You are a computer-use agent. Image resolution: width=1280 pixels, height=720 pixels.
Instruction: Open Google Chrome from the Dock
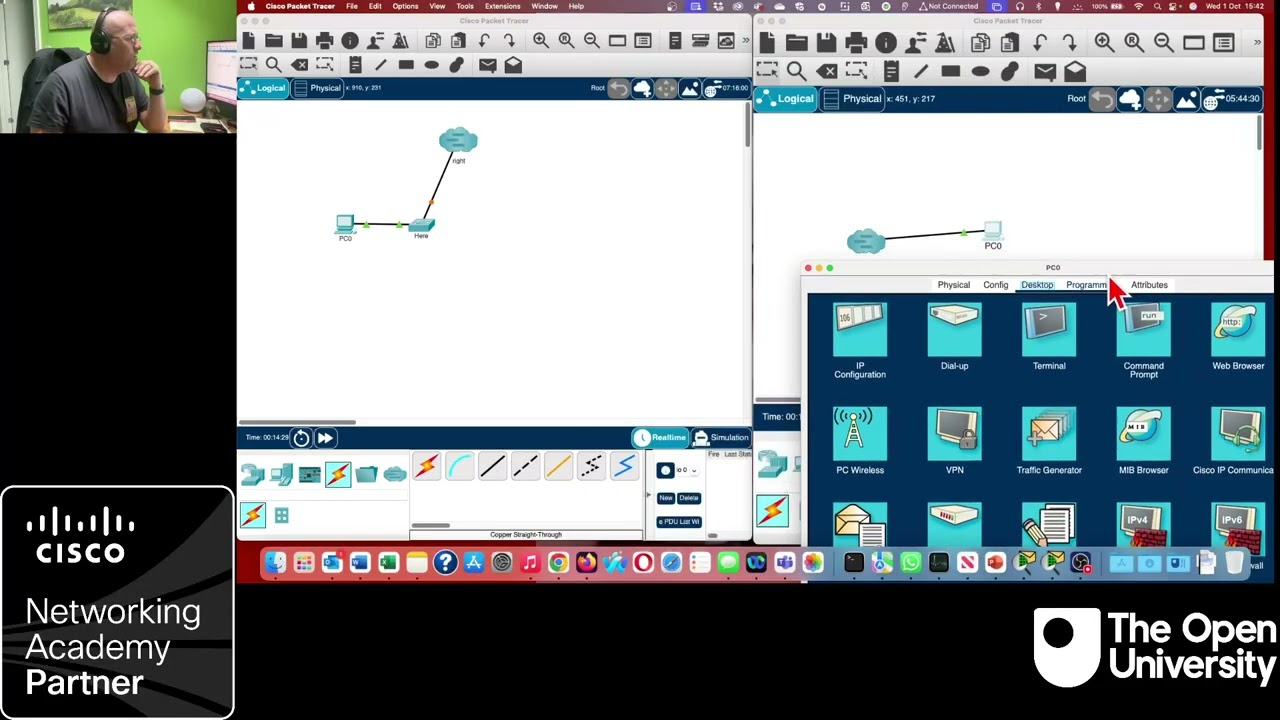(558, 563)
